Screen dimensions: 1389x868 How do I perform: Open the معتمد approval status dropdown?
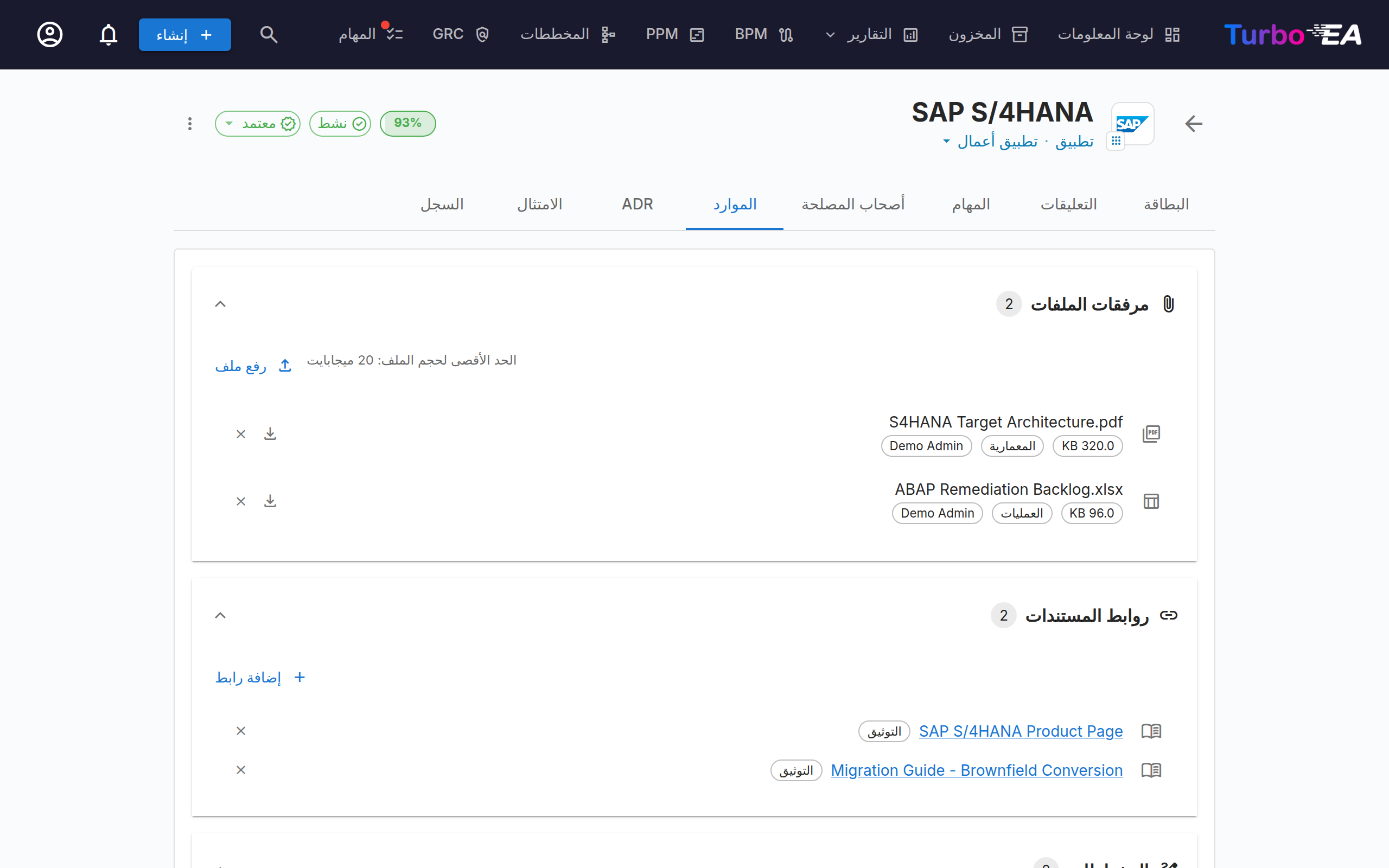pyautogui.click(x=258, y=124)
